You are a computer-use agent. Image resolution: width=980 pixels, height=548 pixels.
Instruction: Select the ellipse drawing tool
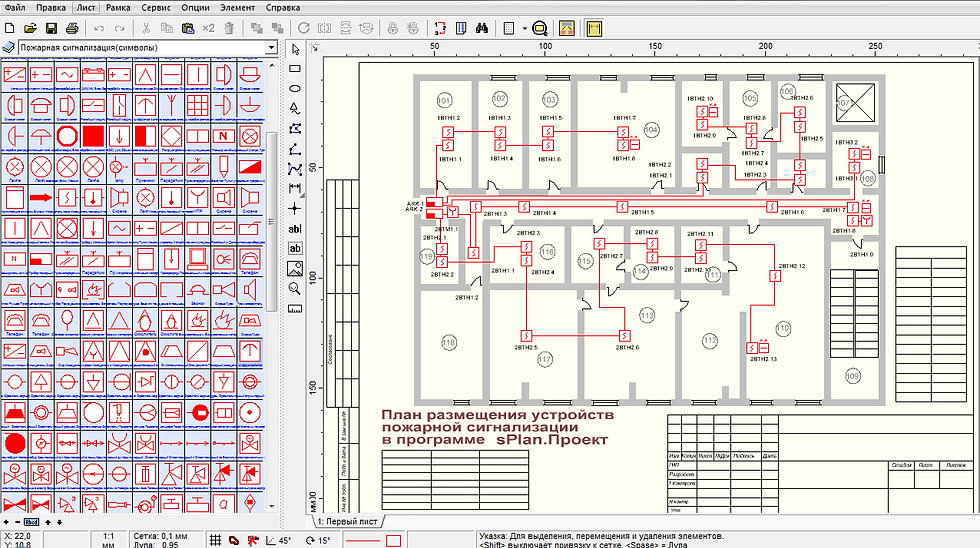(295, 89)
